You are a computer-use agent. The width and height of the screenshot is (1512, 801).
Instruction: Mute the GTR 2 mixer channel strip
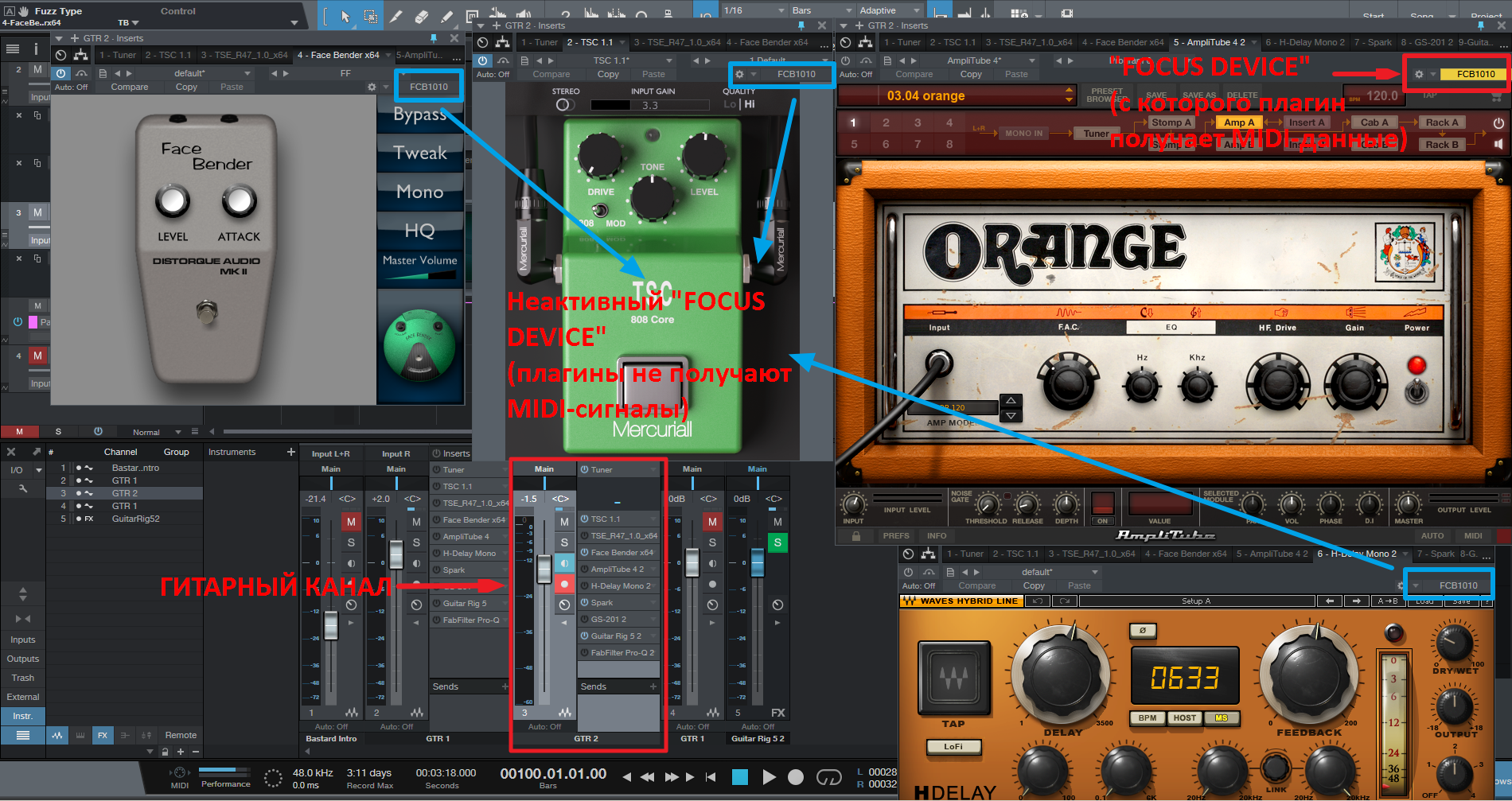pyautogui.click(x=564, y=522)
